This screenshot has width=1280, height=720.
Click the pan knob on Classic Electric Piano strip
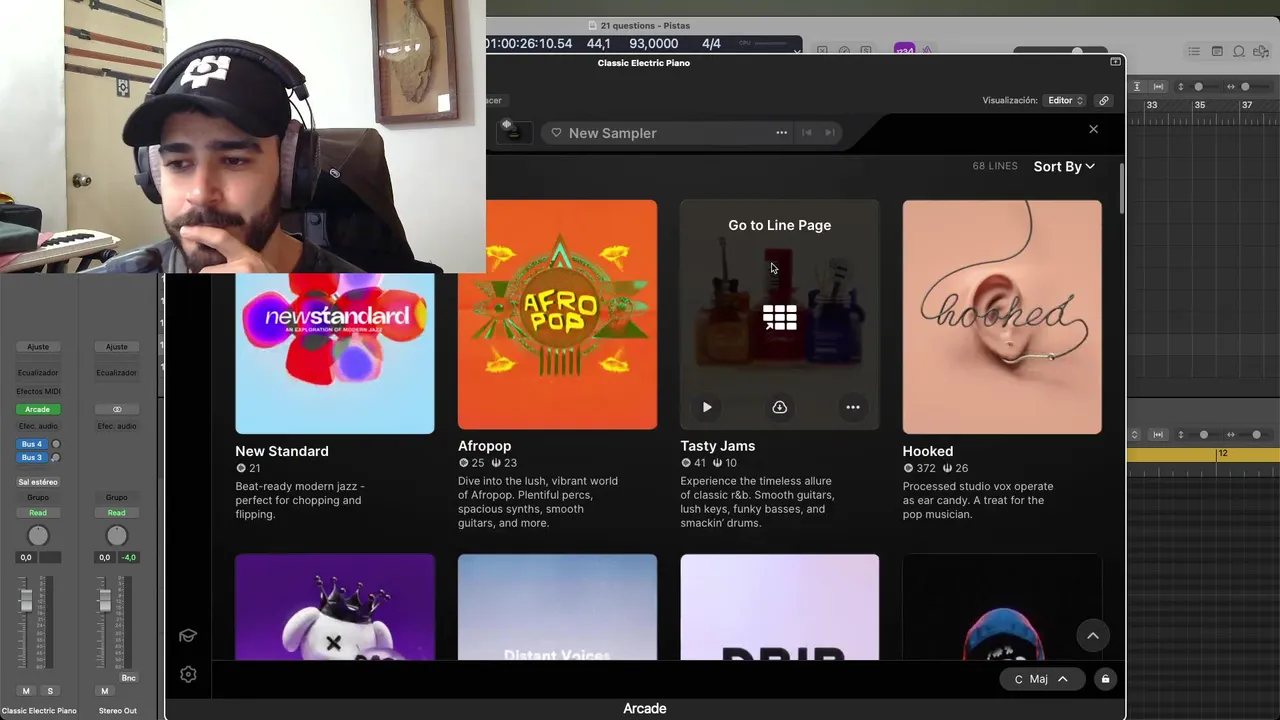pos(37,537)
